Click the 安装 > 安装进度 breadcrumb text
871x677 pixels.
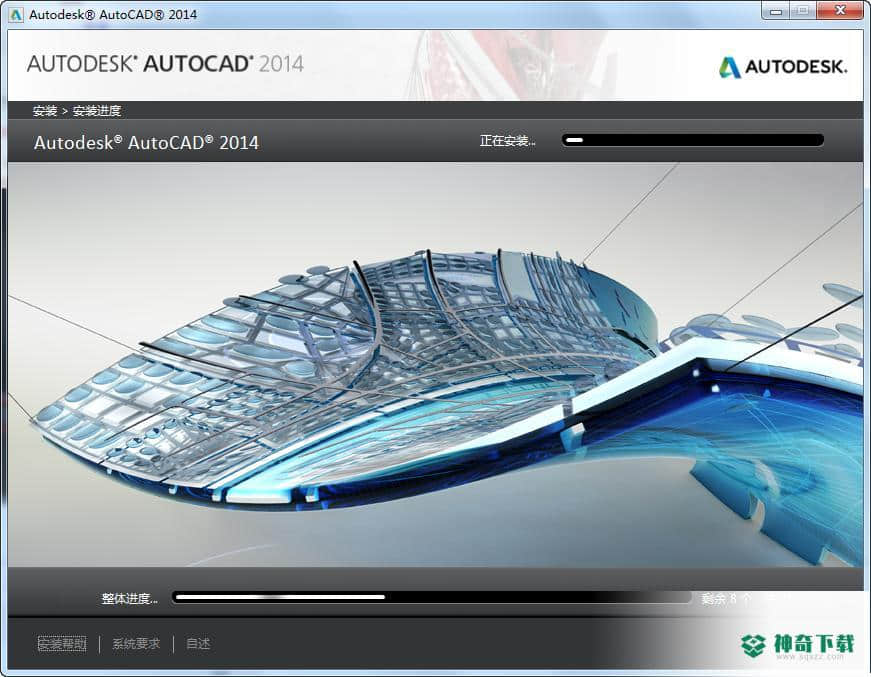pos(77,111)
